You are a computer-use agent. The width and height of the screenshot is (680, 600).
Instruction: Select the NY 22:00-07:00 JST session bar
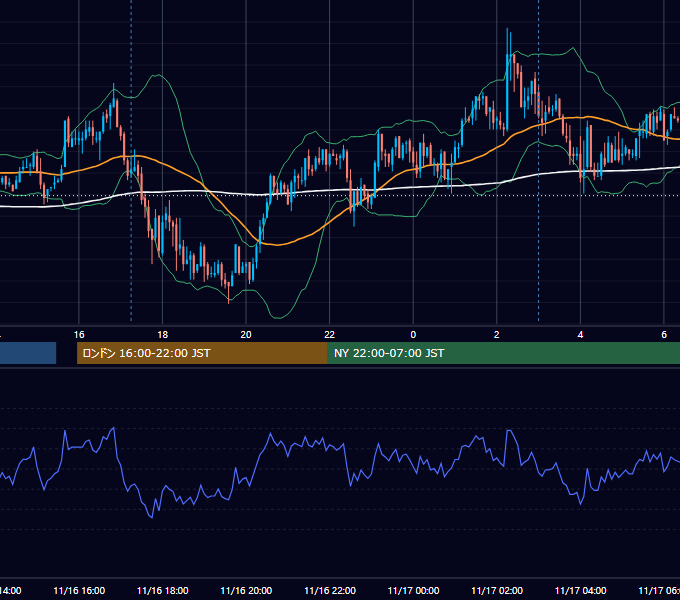coord(503,353)
